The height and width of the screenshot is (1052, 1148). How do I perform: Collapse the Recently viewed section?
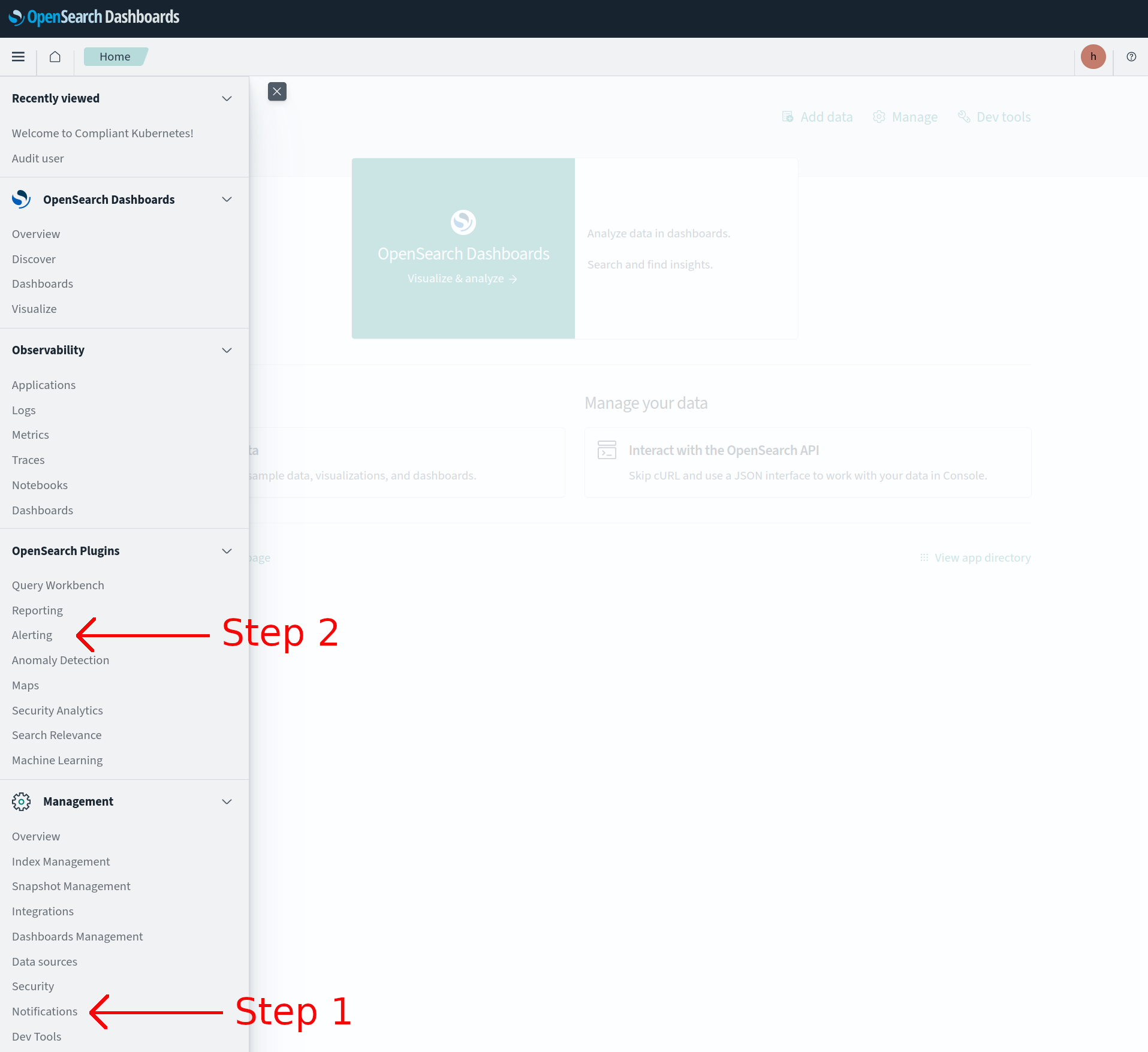227,98
